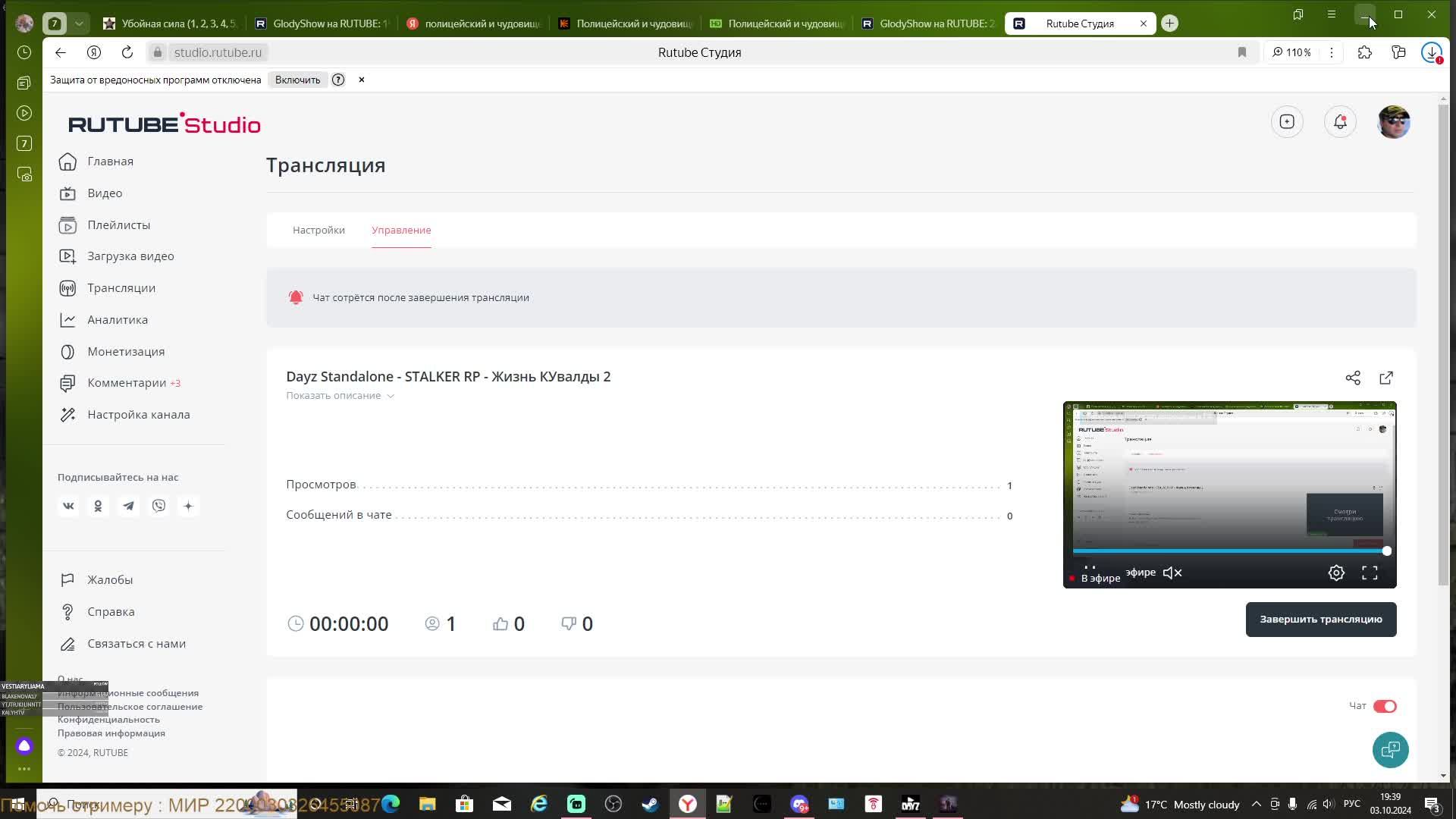Open the Главная sidebar item

click(97, 162)
